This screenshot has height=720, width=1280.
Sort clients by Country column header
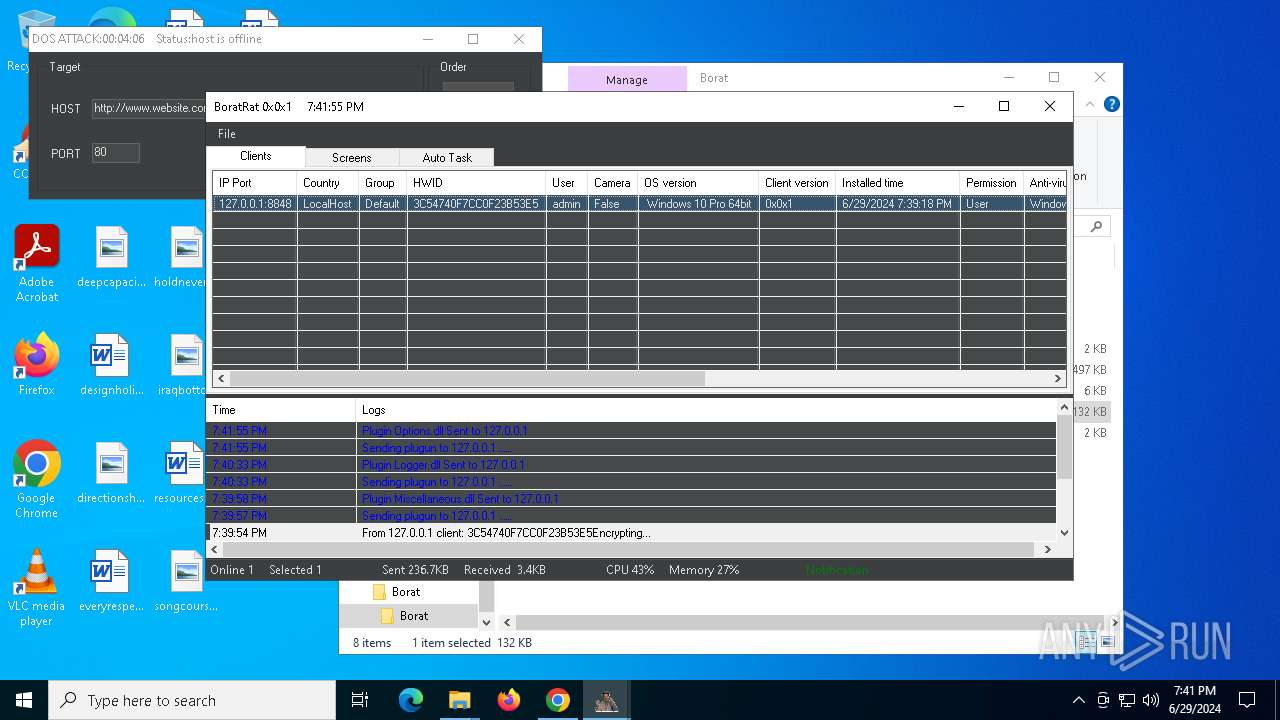(327, 183)
